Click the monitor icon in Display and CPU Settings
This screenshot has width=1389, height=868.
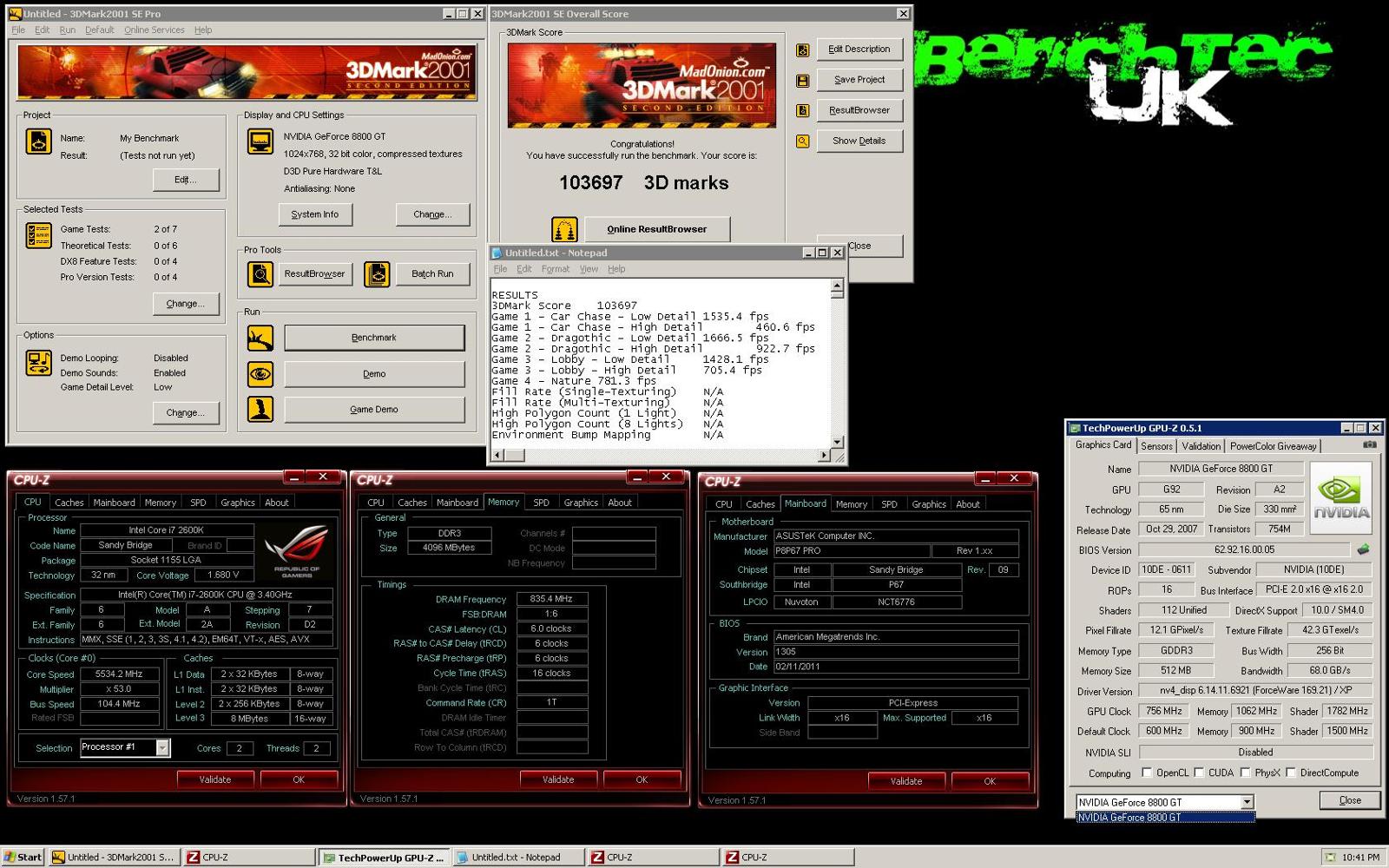pos(260,141)
